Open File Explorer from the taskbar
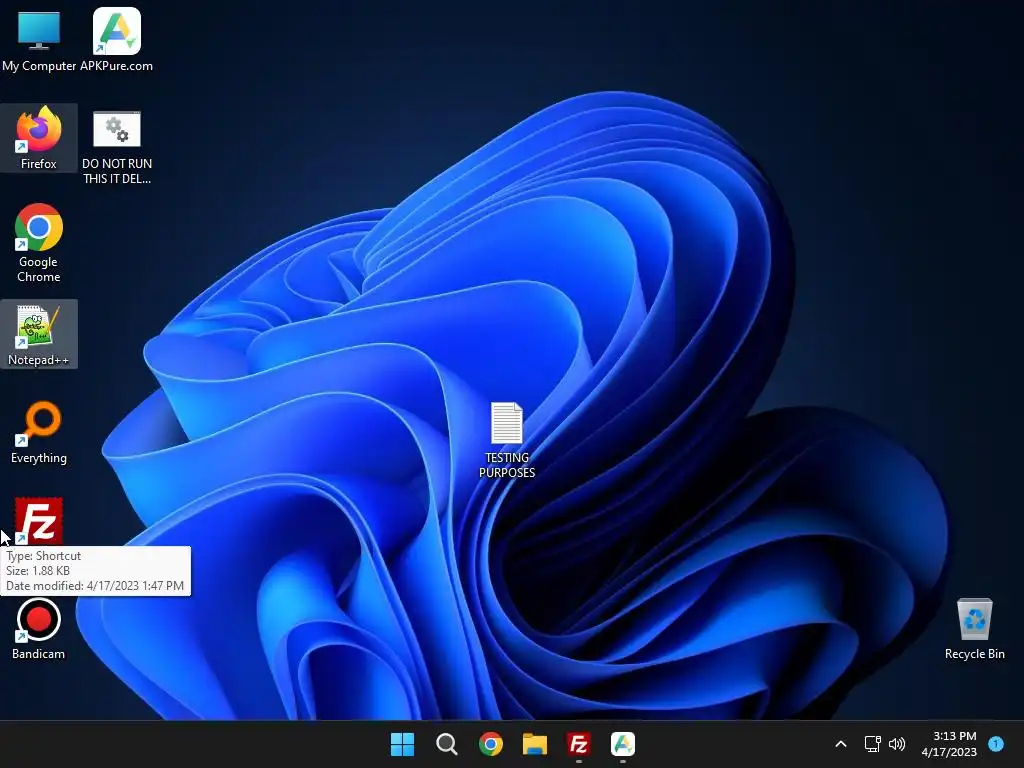Screen dimensions: 1024x768 pos(535,744)
